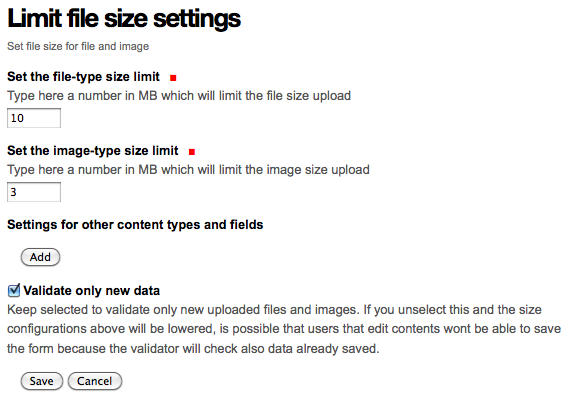Click red required marker beside file-type limit
The height and width of the screenshot is (405, 573).
point(173,77)
